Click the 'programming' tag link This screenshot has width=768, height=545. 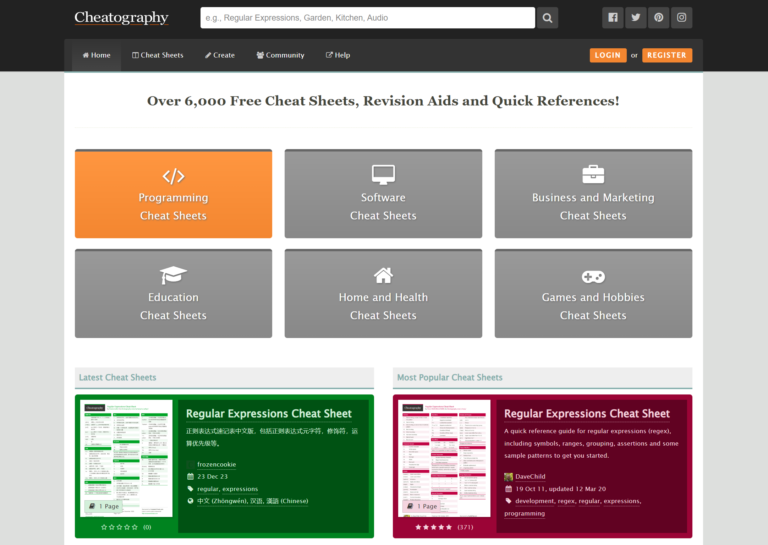[x=524, y=513]
